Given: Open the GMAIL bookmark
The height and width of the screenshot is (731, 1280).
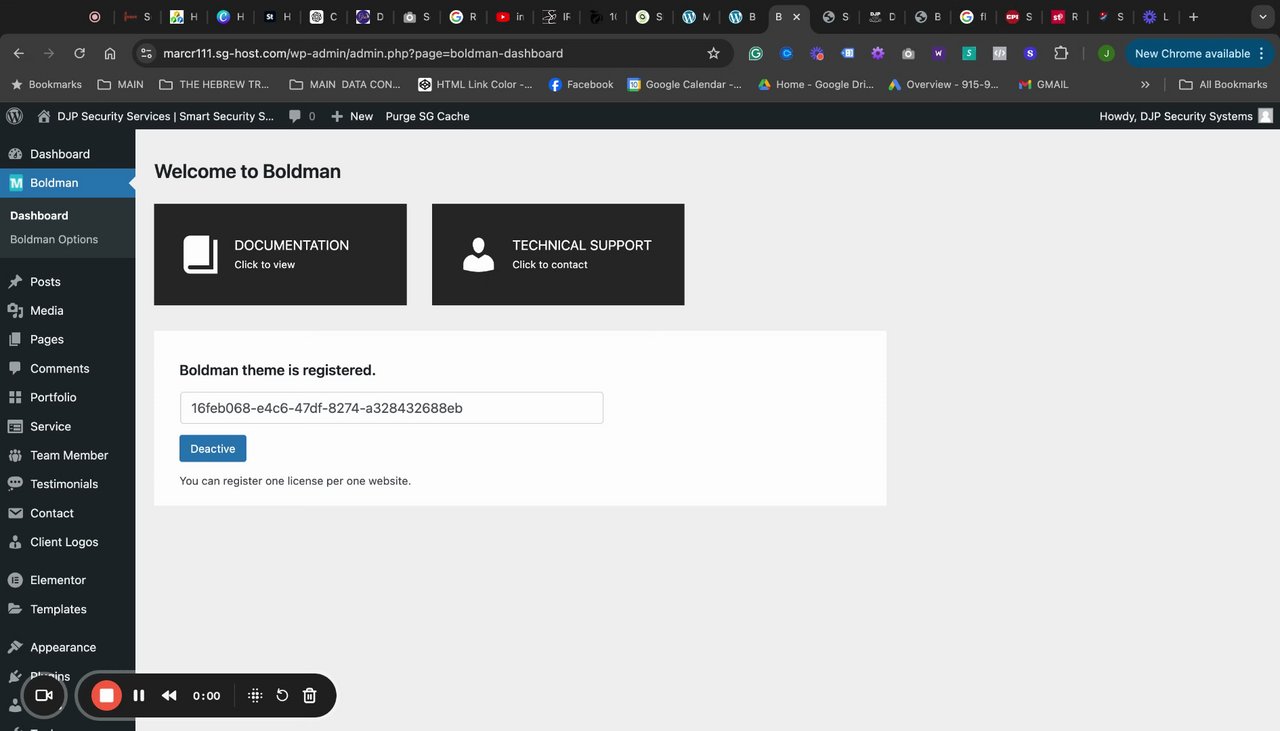Looking at the screenshot, I should (1043, 85).
